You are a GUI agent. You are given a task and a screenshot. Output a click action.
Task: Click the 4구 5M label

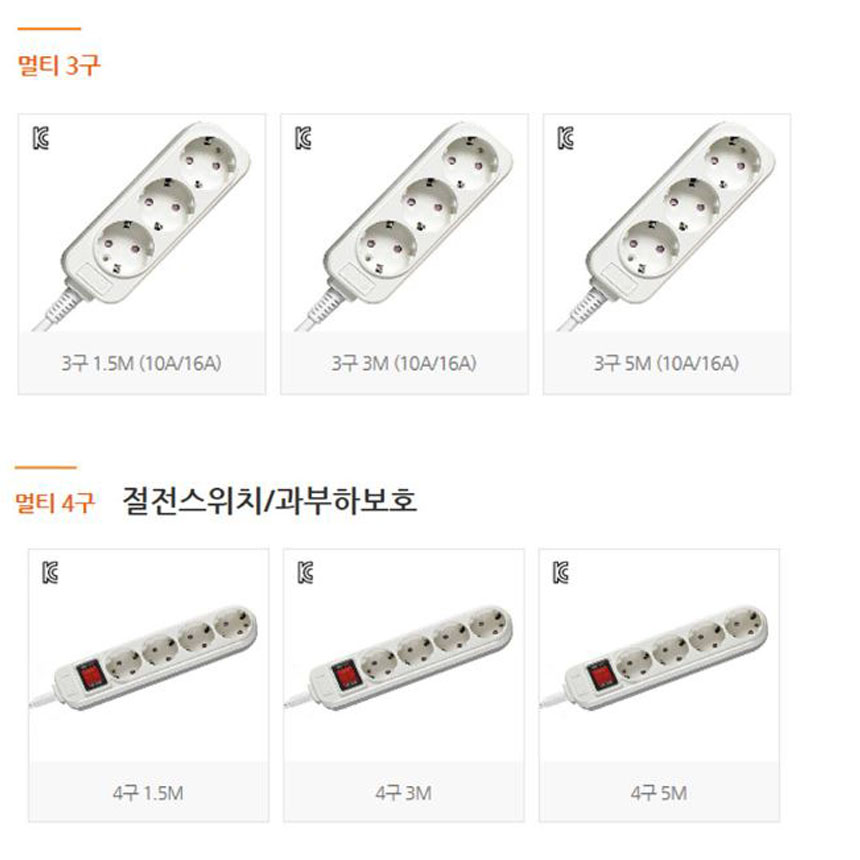point(659,793)
